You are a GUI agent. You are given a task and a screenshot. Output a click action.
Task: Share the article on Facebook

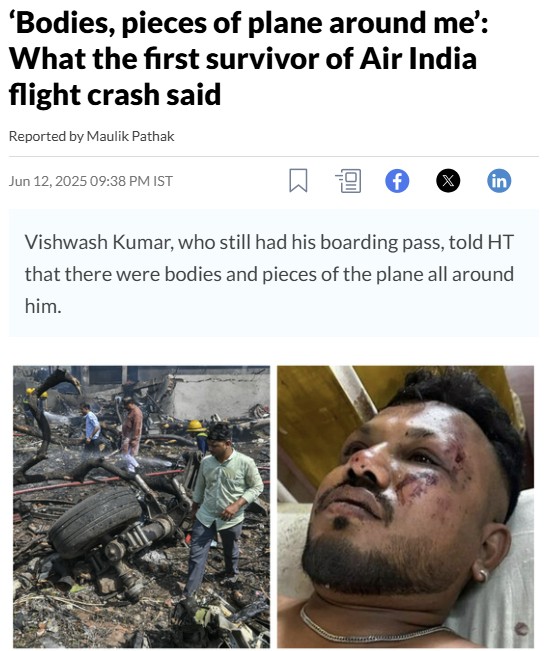click(x=397, y=181)
